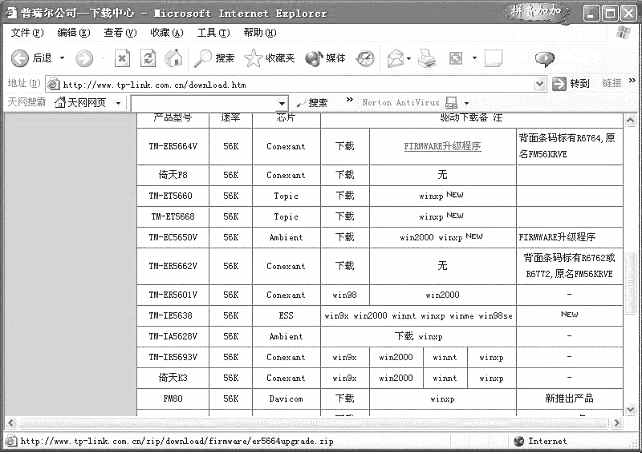642x454 pixels.
Task: Click the Stop loading icon
Action: tap(122, 59)
